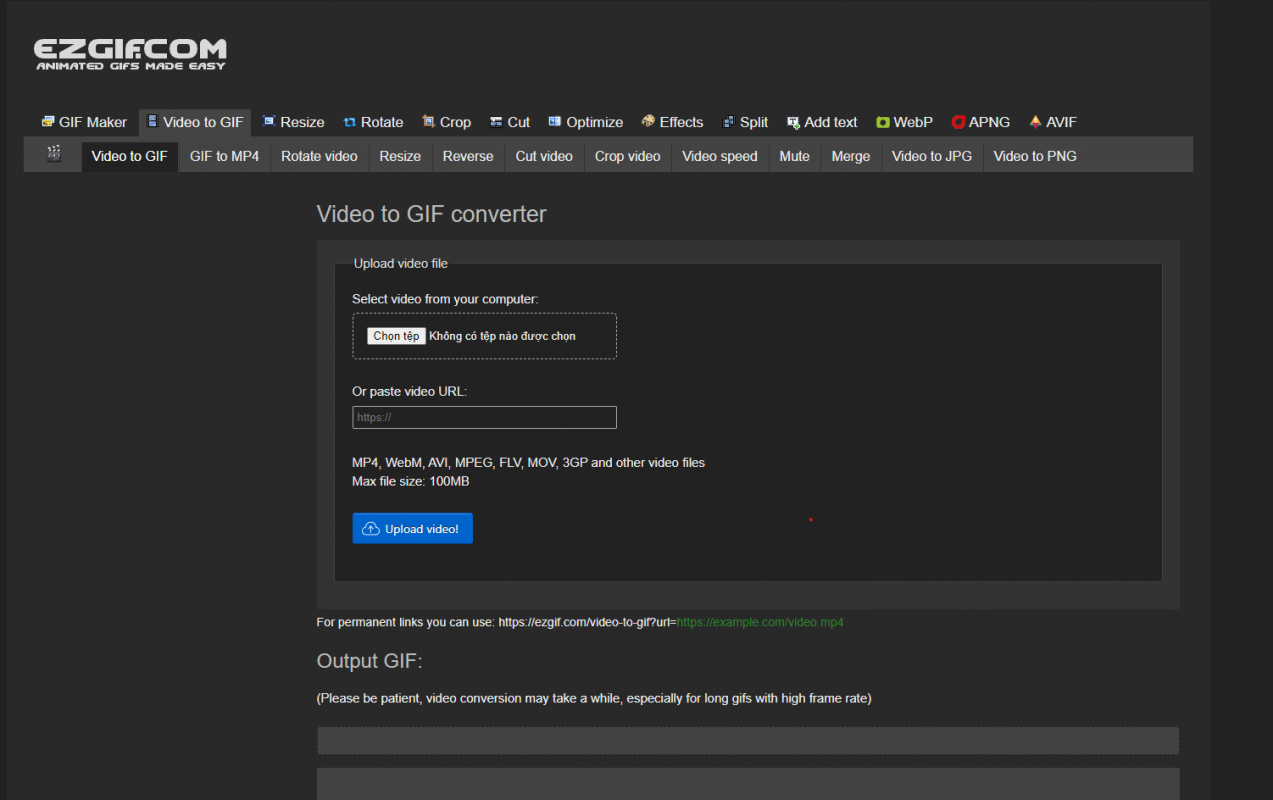Screen dimensions: 1273x800
Task: Click the AVIF icon
Action: pyautogui.click(x=1035, y=122)
